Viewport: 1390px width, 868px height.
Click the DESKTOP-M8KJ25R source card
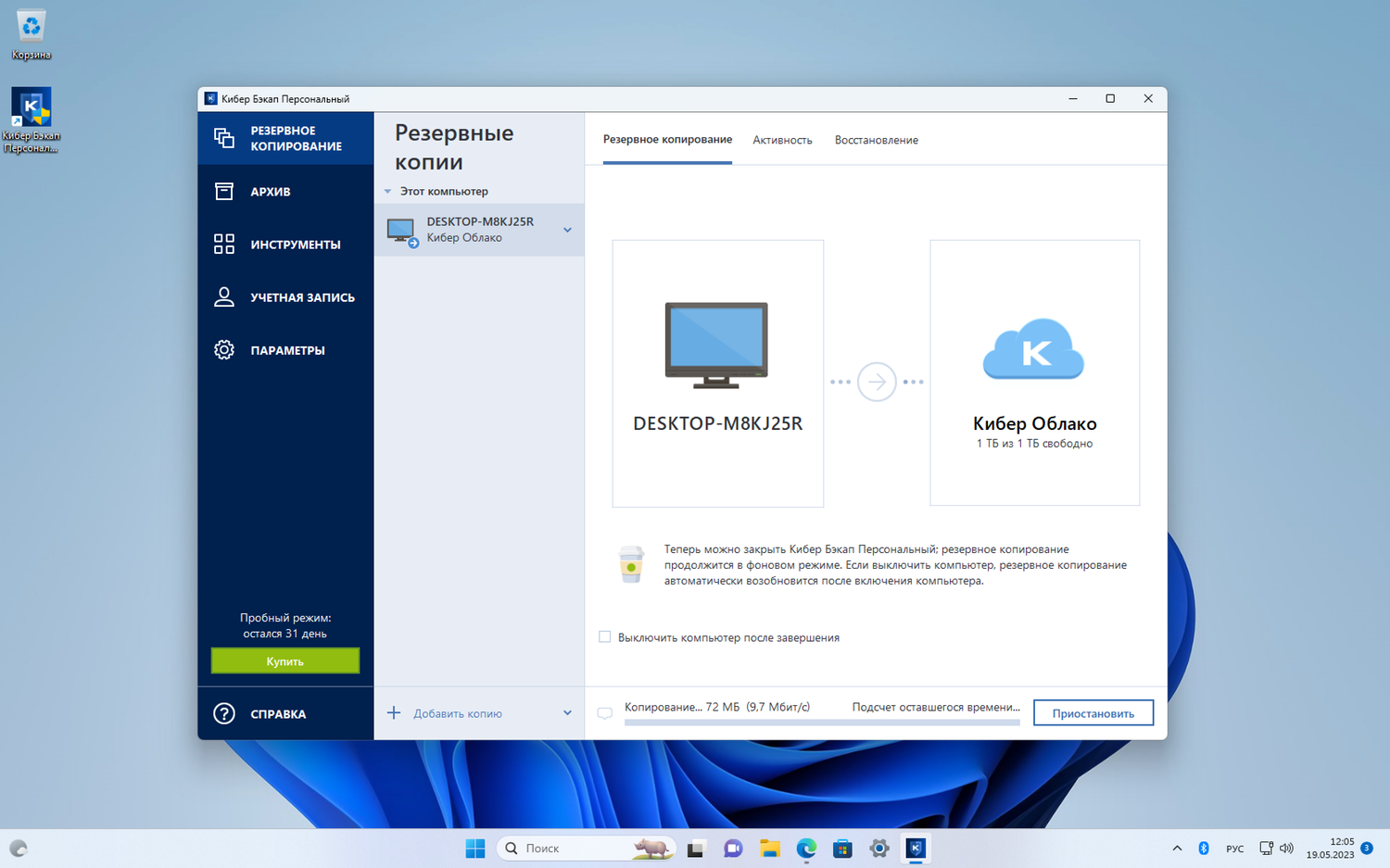(x=718, y=373)
